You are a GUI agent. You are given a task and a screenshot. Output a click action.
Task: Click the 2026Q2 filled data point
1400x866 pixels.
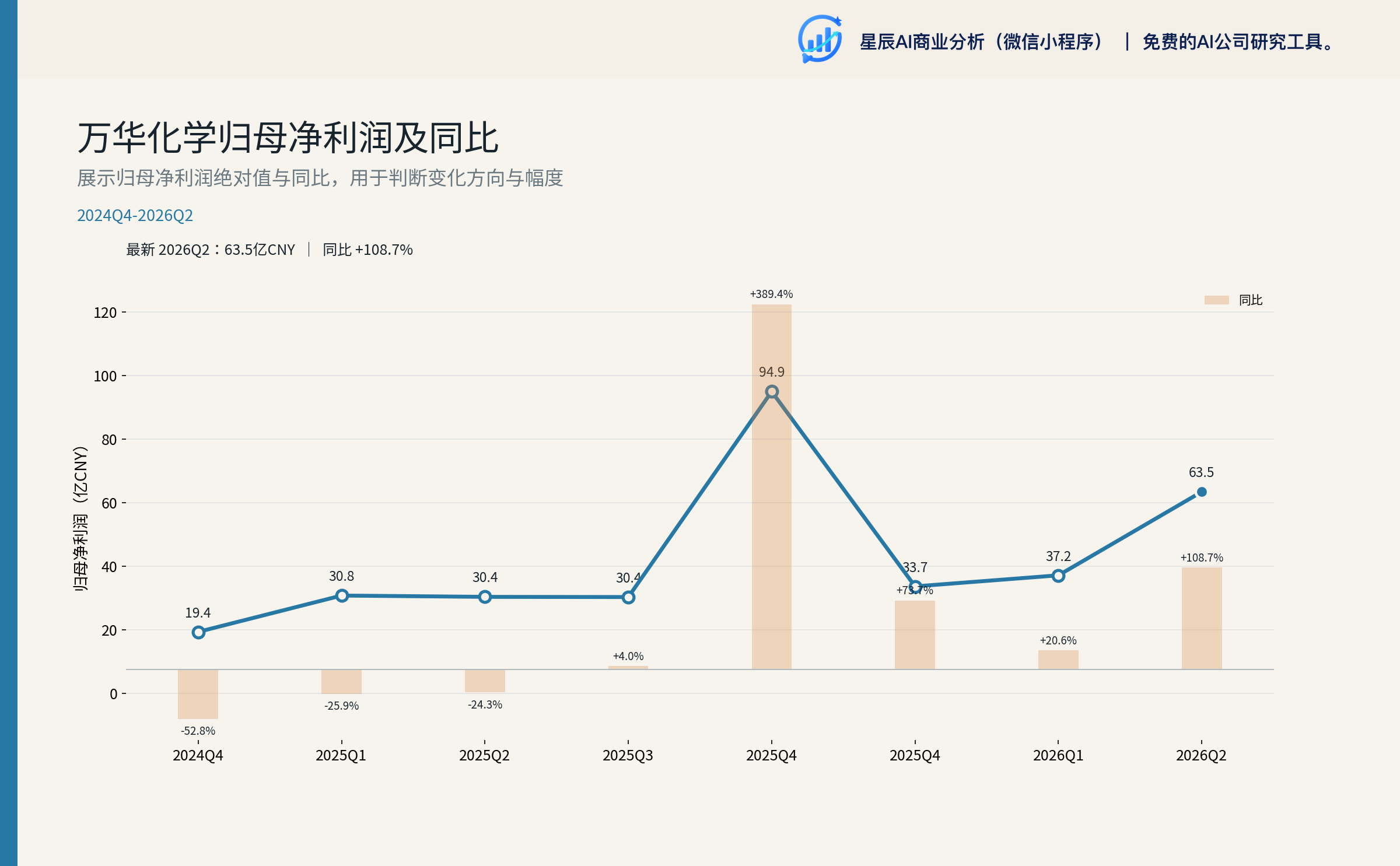coord(1202,492)
